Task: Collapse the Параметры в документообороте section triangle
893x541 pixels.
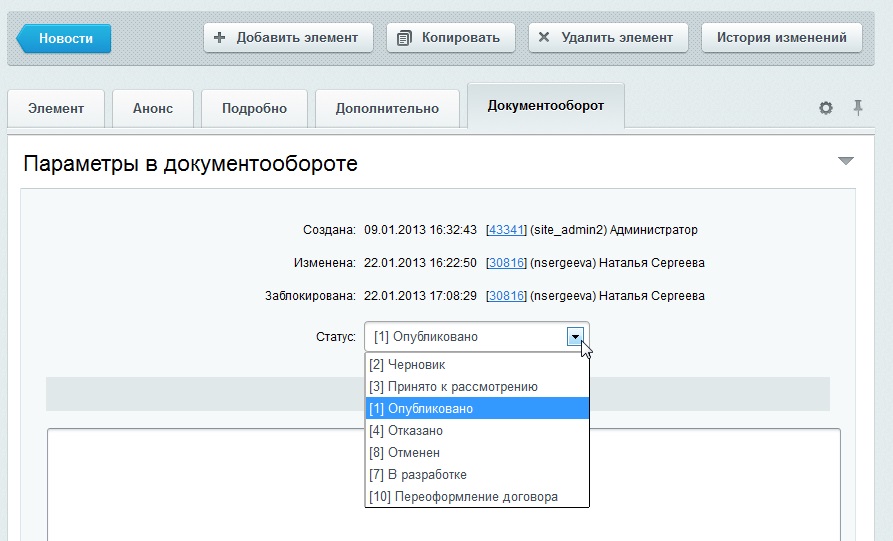Action: point(846,161)
